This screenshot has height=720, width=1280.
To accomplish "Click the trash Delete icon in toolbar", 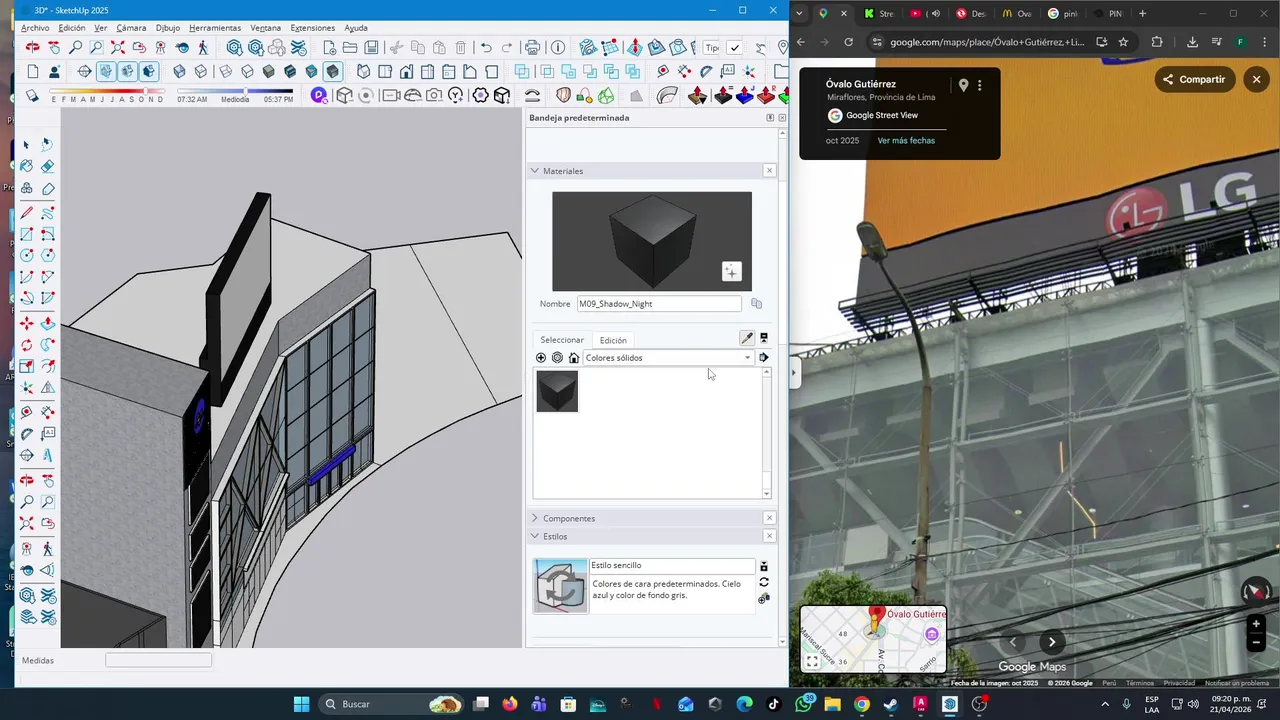I will pyautogui.click(x=460, y=47).
